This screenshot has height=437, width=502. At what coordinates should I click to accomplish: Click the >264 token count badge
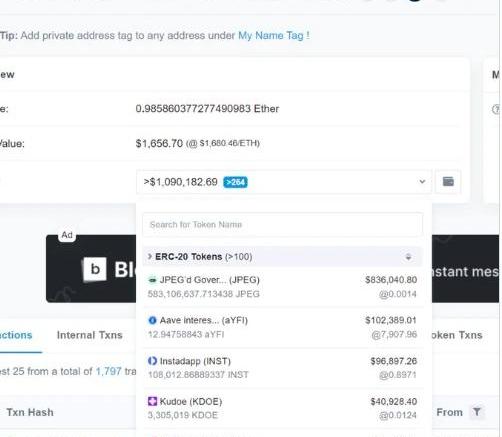pos(235,182)
